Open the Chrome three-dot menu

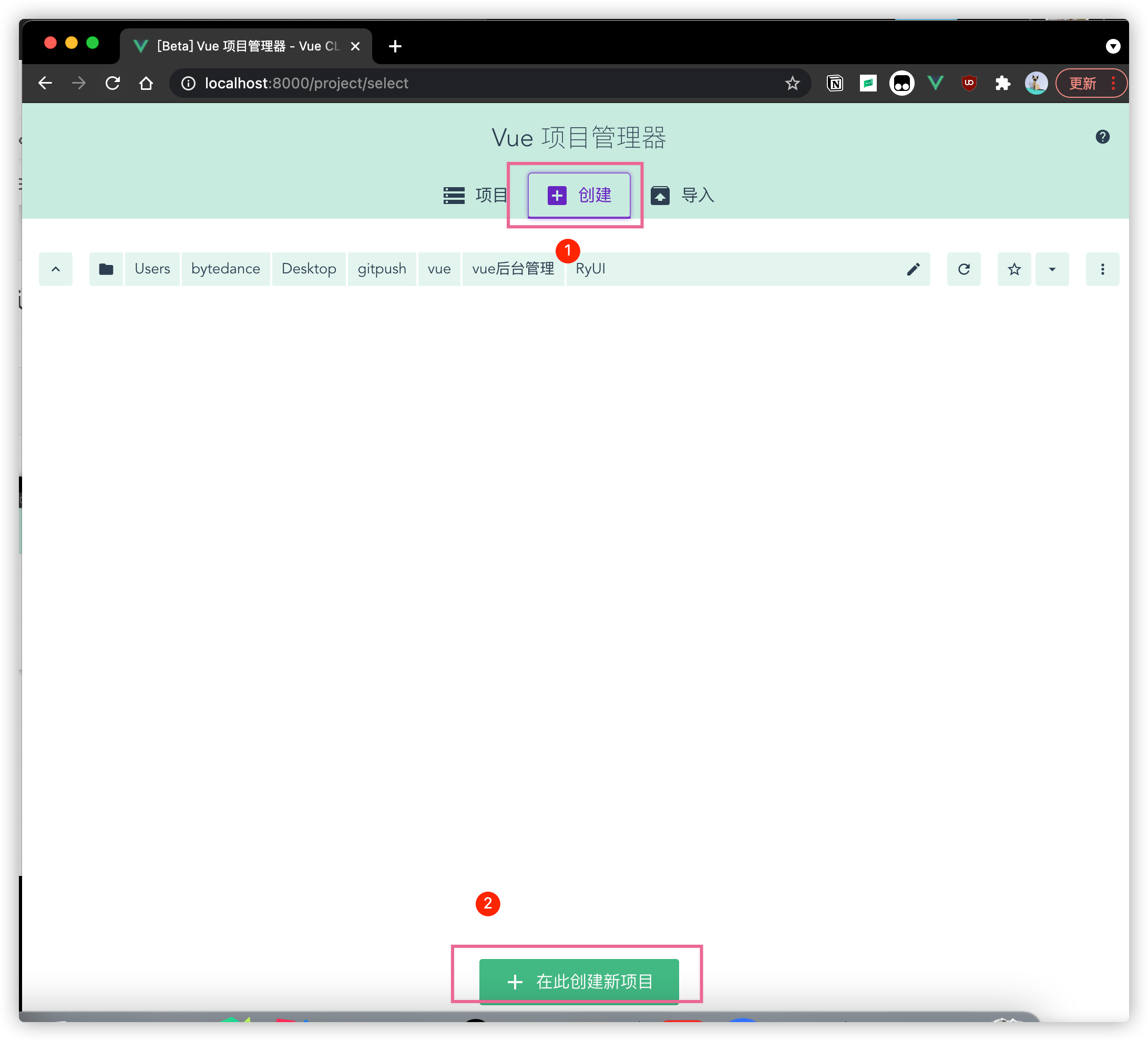[1113, 83]
